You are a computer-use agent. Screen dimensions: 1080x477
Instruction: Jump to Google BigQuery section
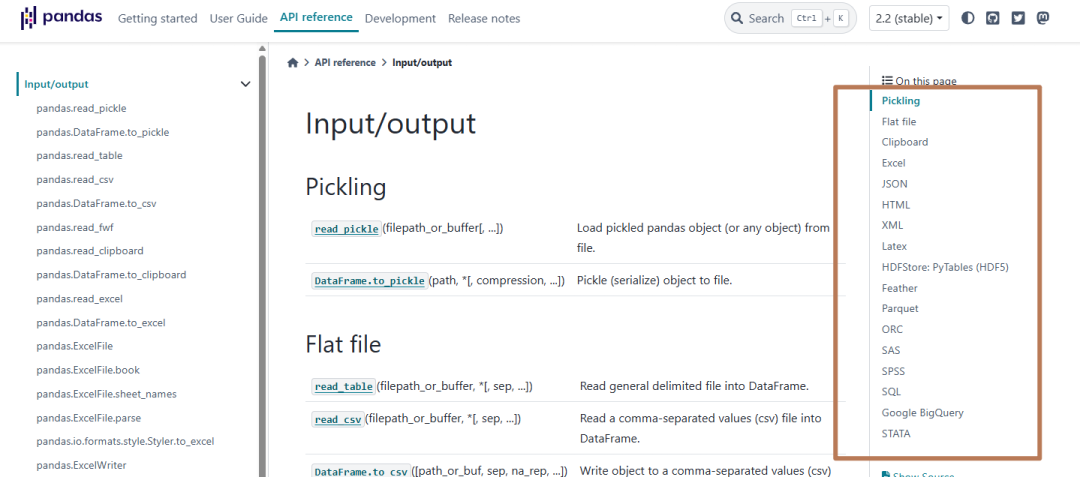pos(922,413)
